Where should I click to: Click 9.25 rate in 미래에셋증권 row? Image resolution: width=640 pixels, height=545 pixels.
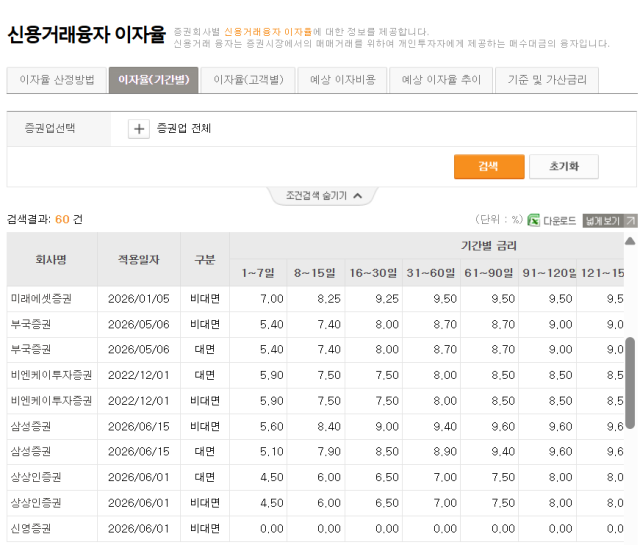[x=387, y=299]
